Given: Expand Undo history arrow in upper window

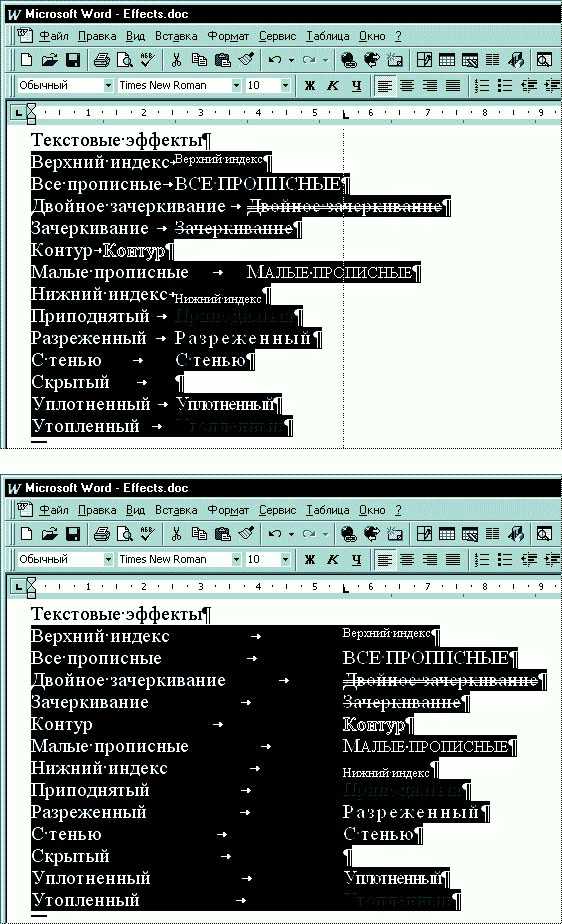Looking at the screenshot, I should (291, 60).
